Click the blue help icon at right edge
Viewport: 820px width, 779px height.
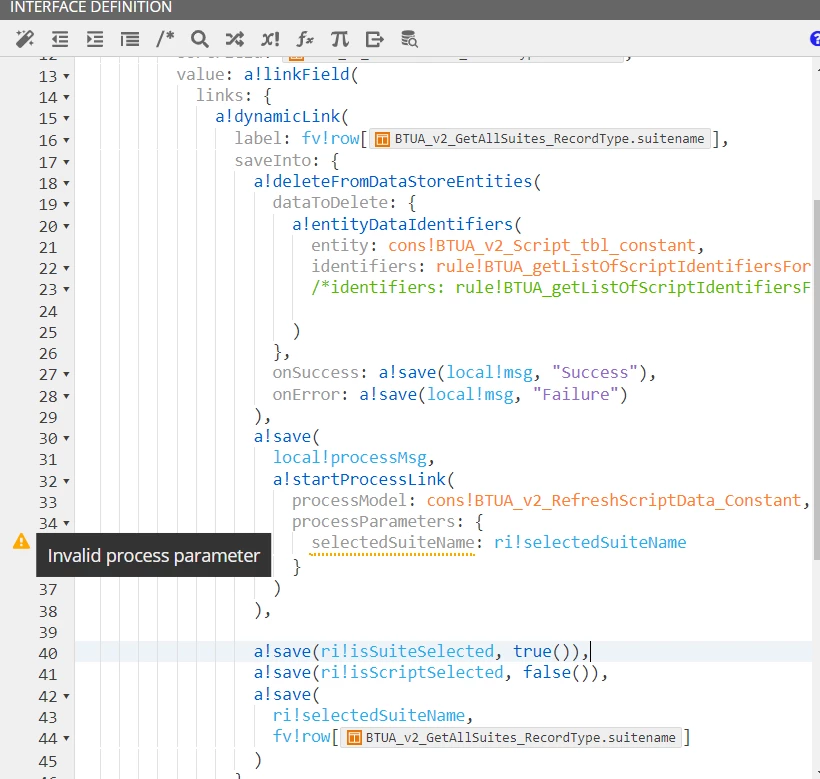815,39
